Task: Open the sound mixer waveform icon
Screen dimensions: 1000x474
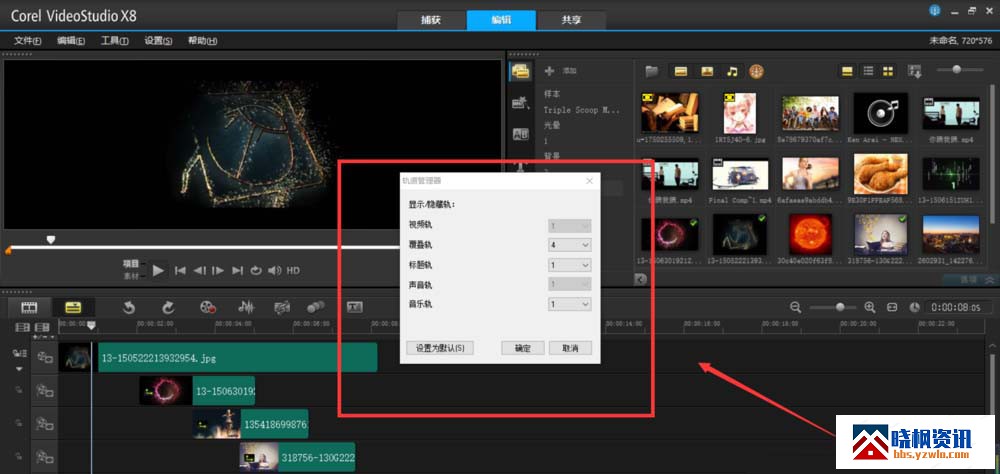Action: pos(245,307)
